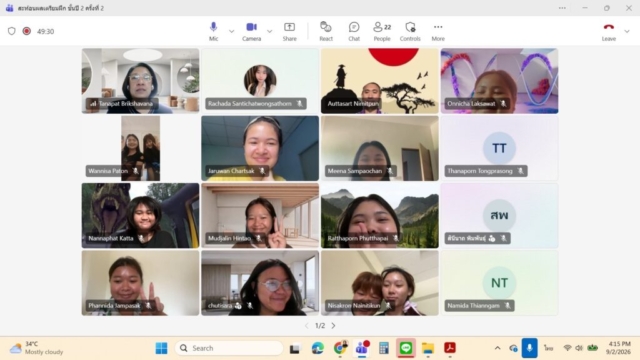Open title bar ellipsis settings menu
Screen dimensions: 640x360
point(562,8)
